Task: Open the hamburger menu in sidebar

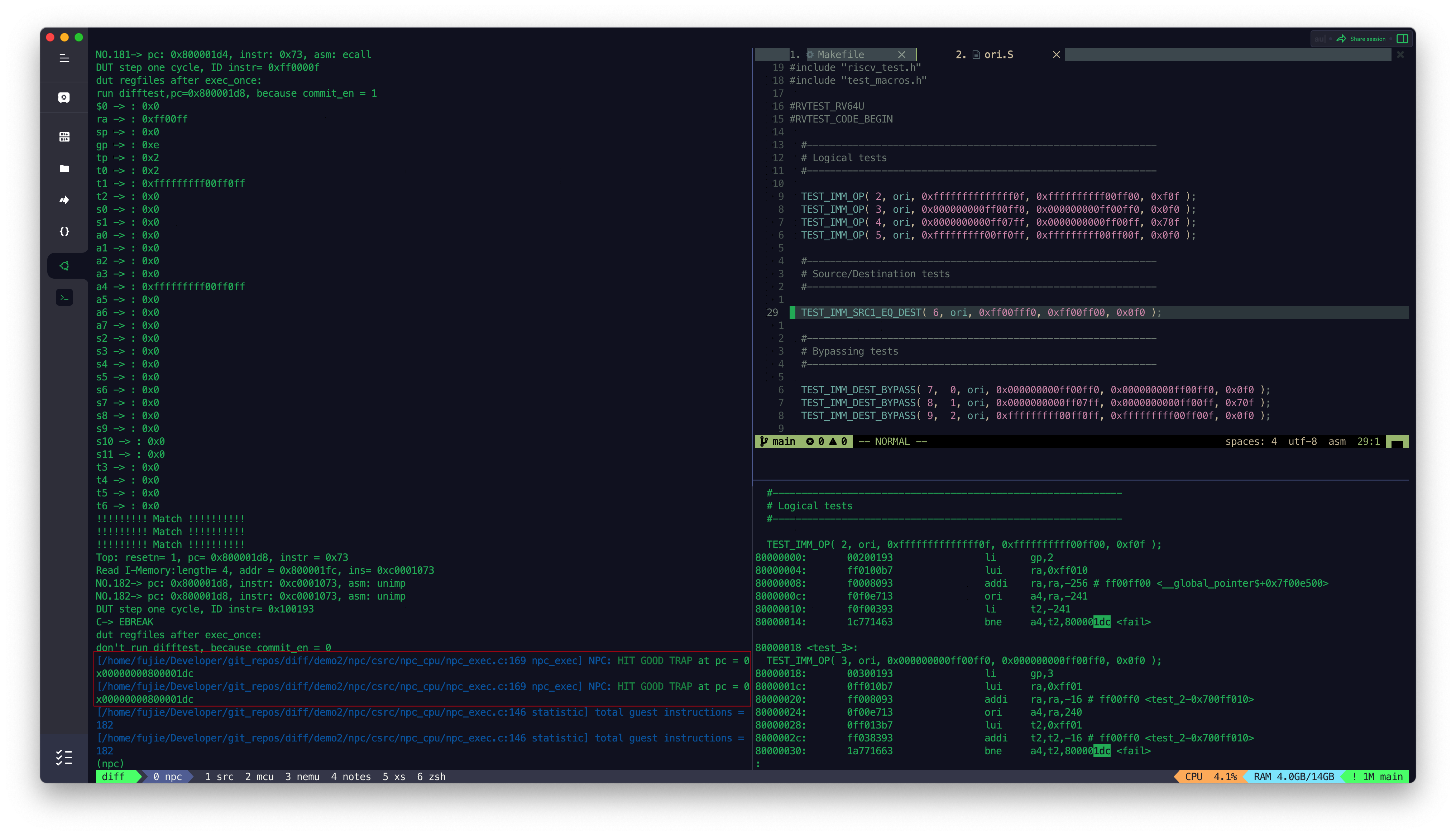Action: click(64, 58)
